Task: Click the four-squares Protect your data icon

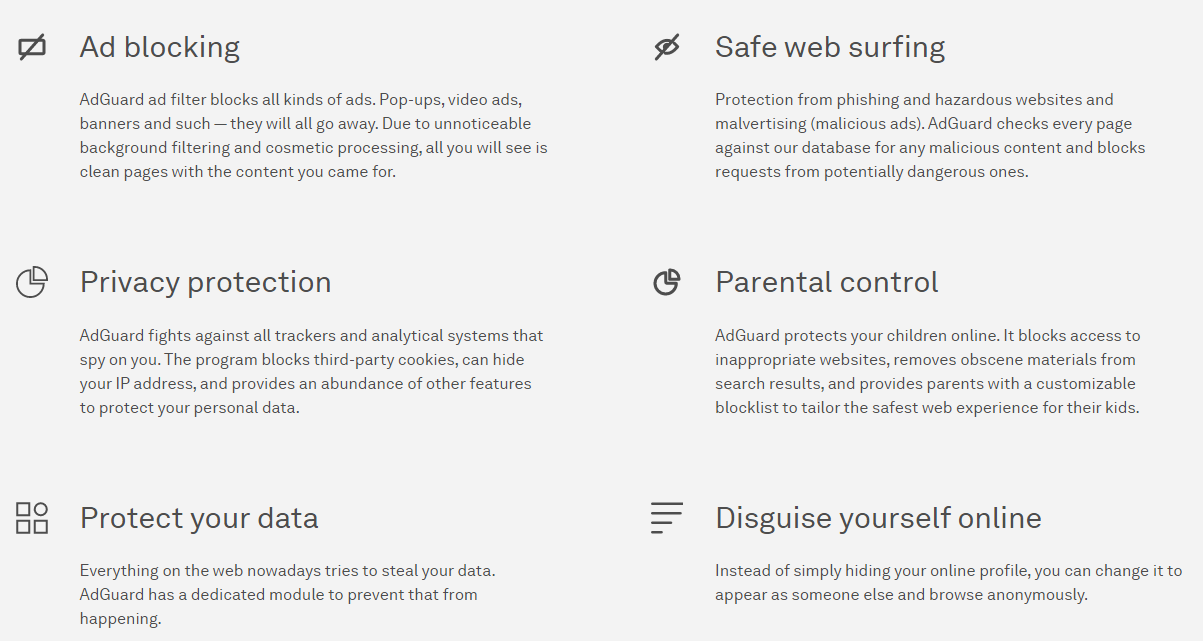Action: pyautogui.click(x=32, y=518)
